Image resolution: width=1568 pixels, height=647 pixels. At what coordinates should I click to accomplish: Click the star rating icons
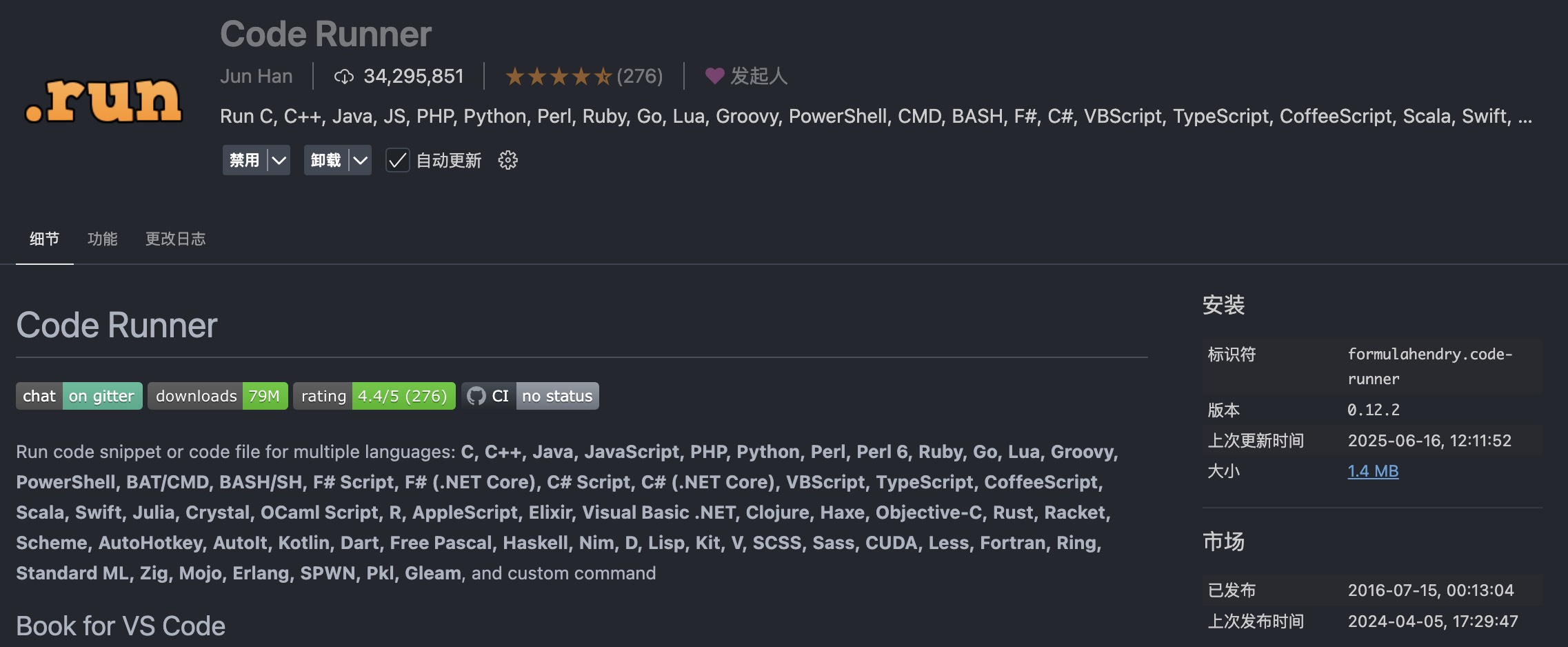(x=558, y=77)
